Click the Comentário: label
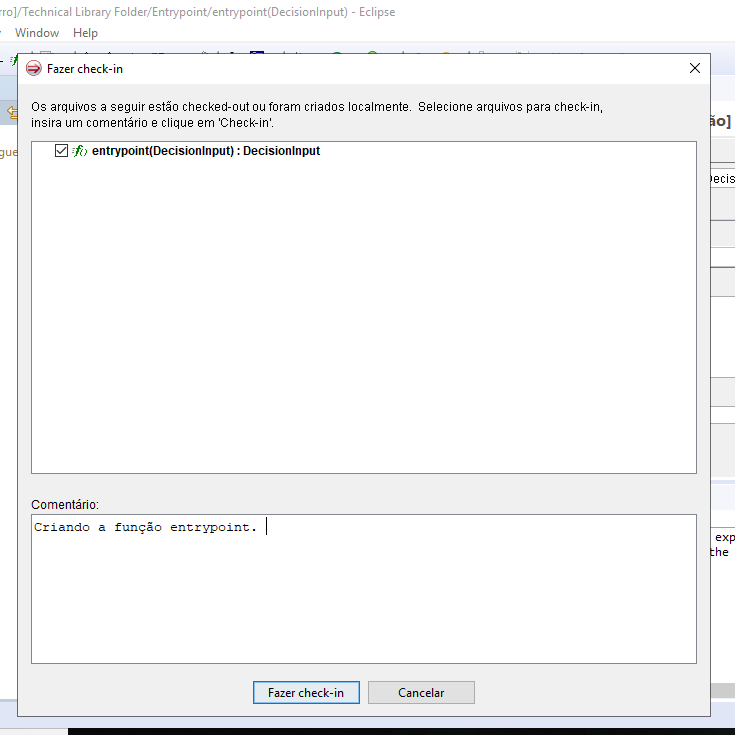Screen dimensions: 735x735 [65, 504]
